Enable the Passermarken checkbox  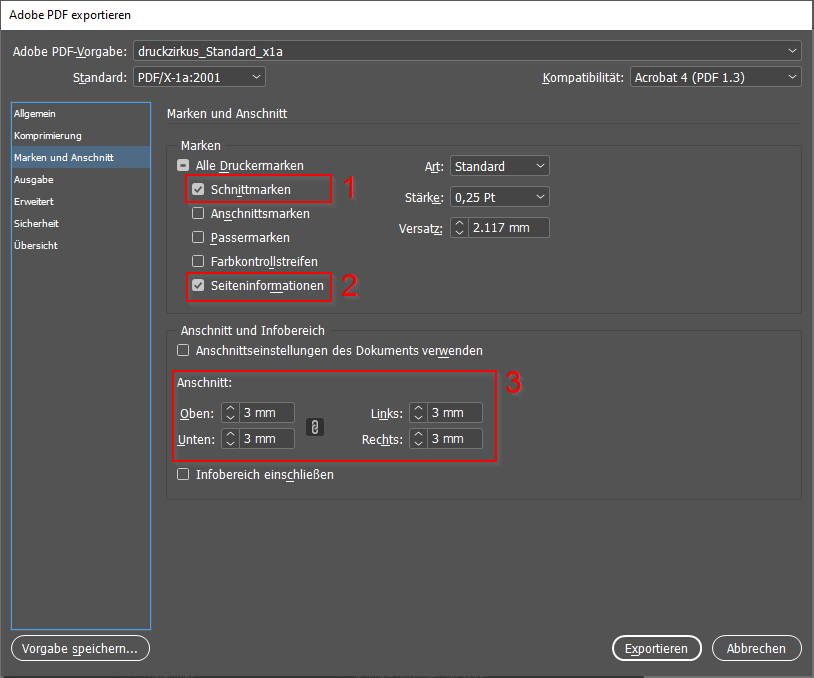pyautogui.click(x=198, y=238)
